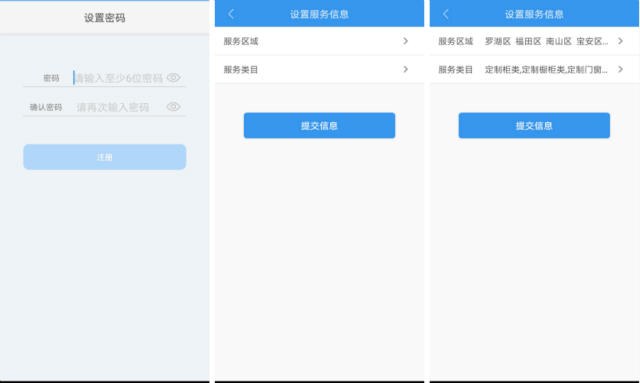Click 定制柜类 category text in right screen
The width and height of the screenshot is (640, 383).
click(502, 70)
